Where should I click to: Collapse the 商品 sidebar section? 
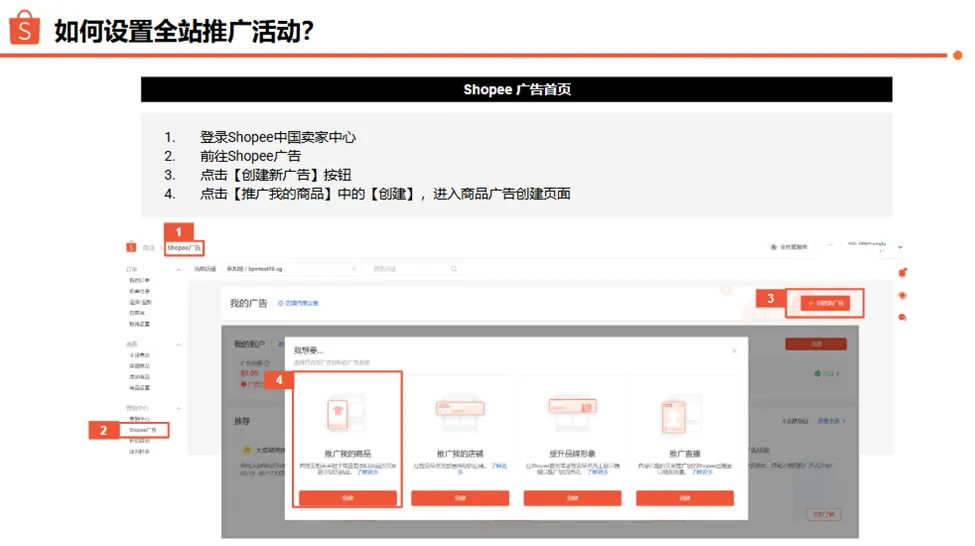tap(178, 345)
